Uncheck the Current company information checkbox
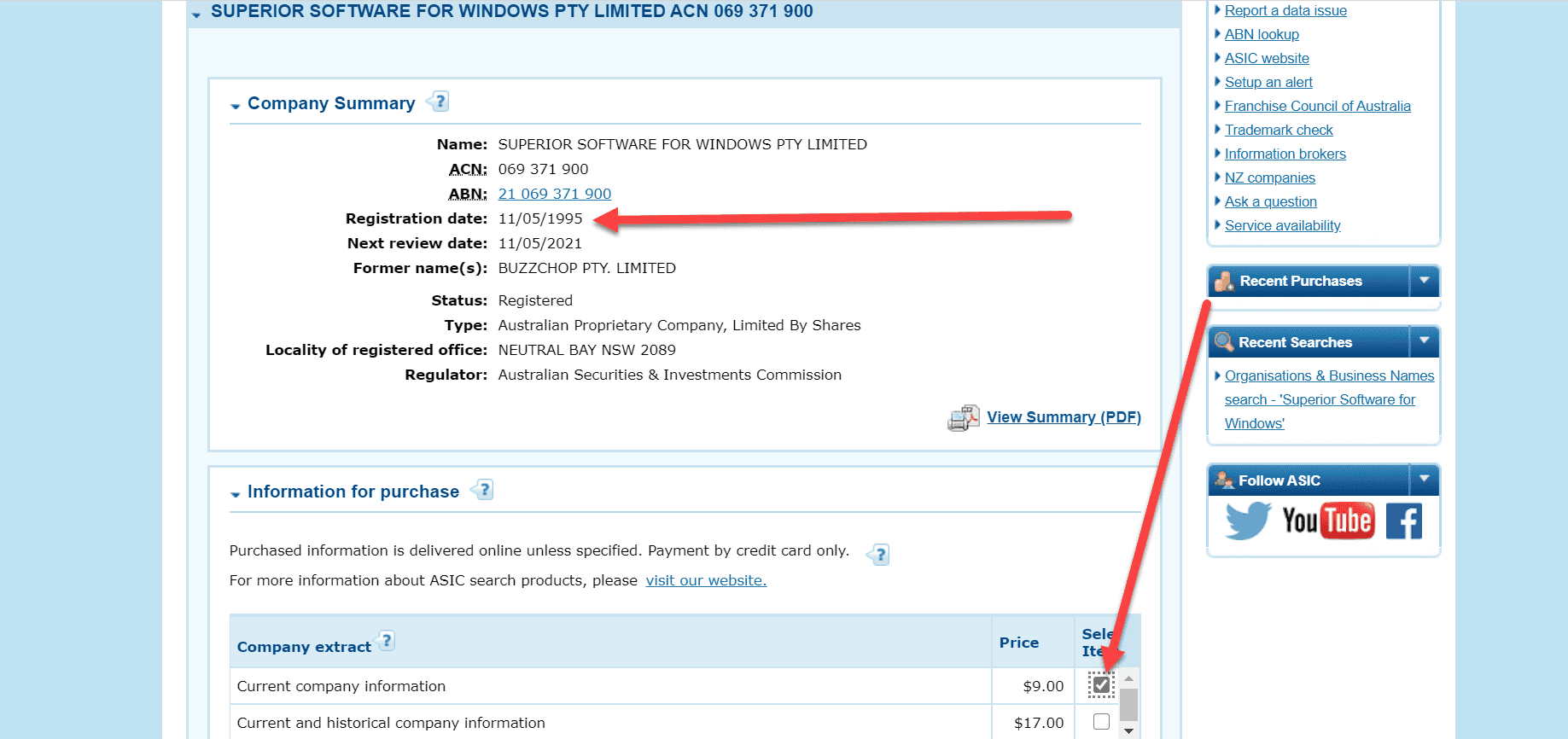1568x739 pixels. (1101, 684)
